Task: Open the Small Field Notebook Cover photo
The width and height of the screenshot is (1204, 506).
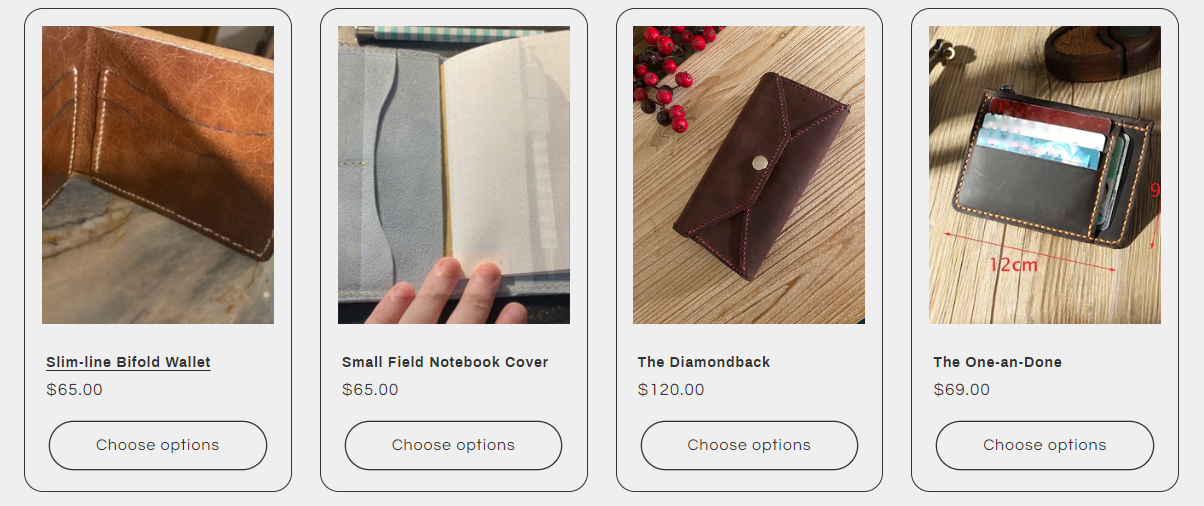Action: (454, 175)
